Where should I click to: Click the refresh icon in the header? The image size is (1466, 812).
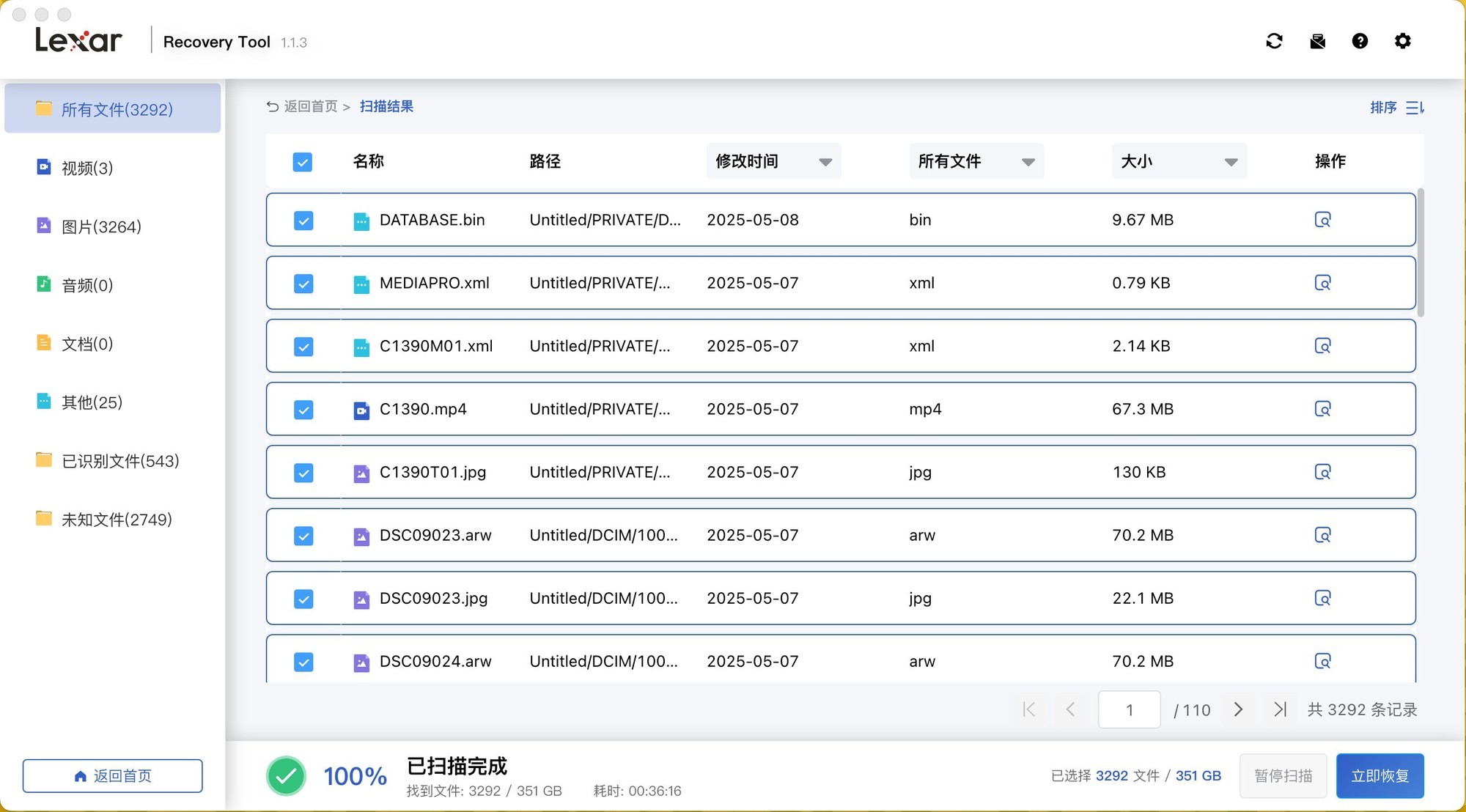click(1274, 41)
